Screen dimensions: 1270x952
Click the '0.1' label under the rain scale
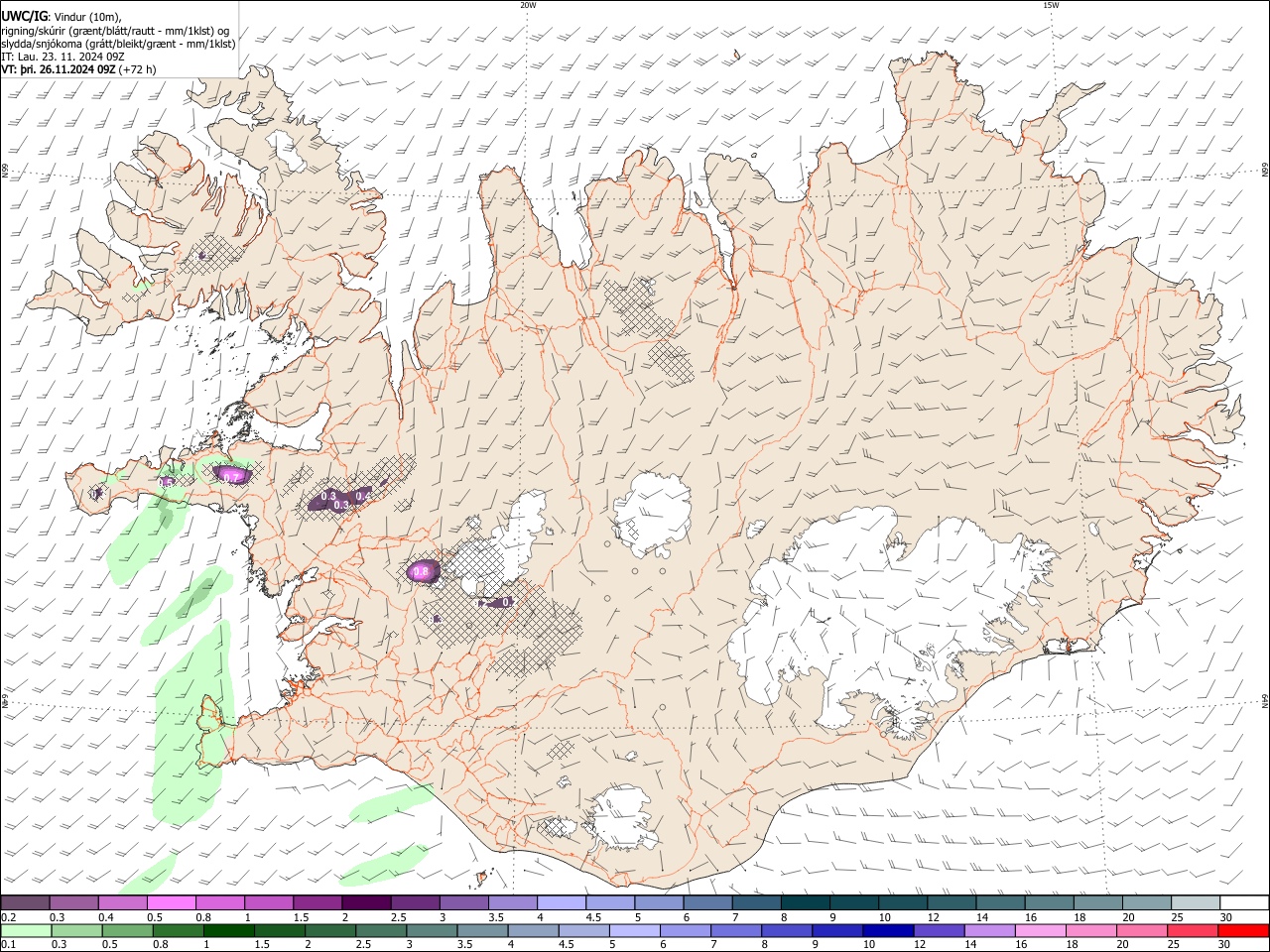click(8, 945)
